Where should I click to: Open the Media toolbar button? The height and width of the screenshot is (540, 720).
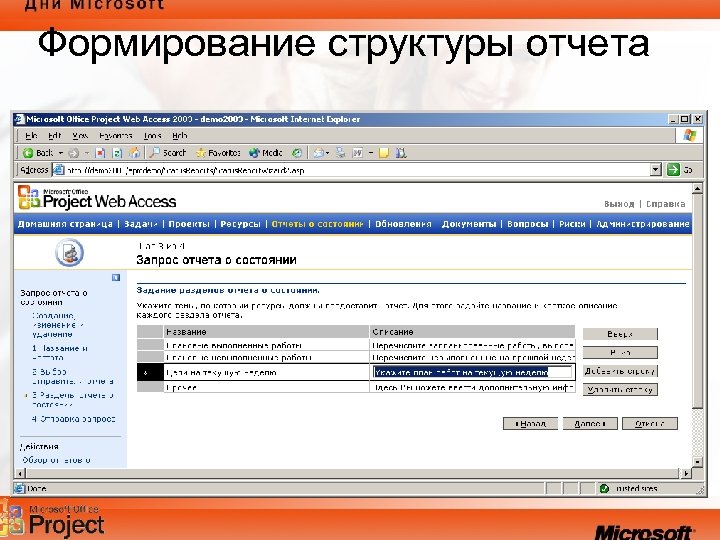[x=265, y=153]
